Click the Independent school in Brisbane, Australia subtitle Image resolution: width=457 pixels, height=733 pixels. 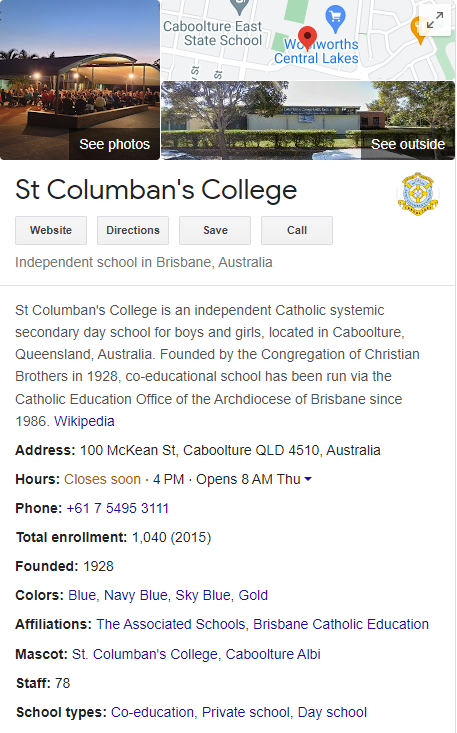(143, 262)
